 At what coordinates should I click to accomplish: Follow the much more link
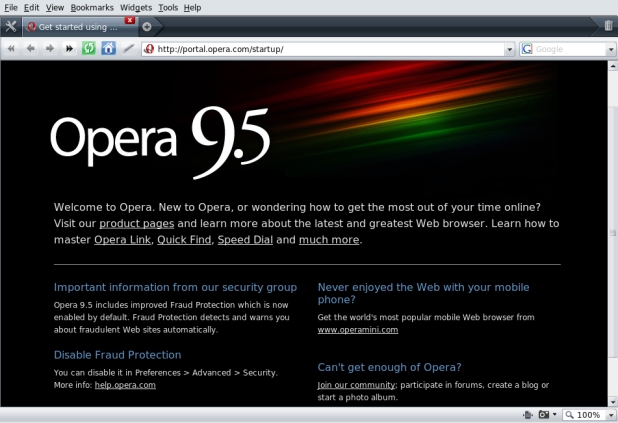[329, 240]
